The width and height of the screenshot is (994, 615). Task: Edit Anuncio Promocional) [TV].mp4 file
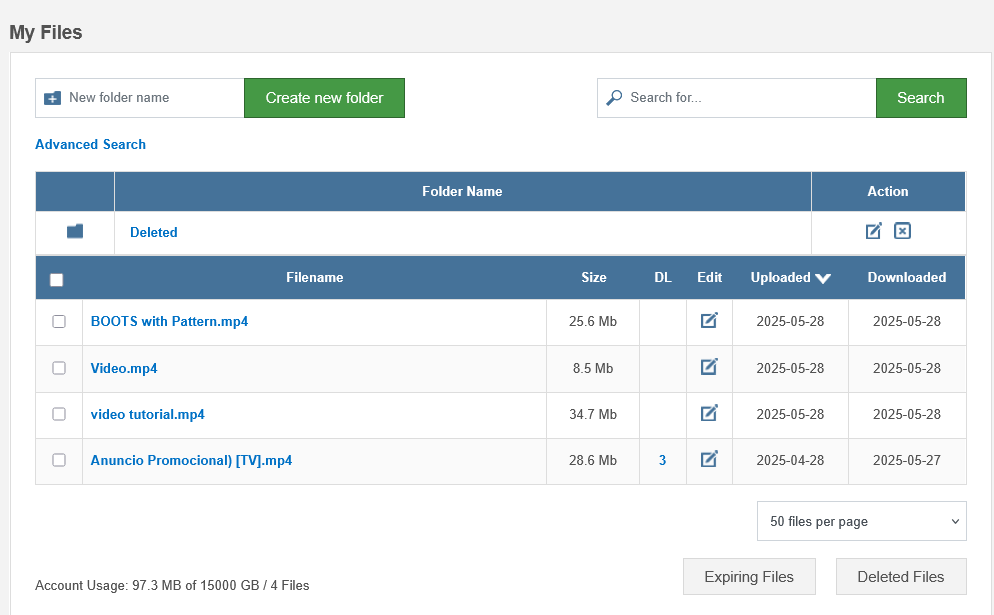point(709,459)
